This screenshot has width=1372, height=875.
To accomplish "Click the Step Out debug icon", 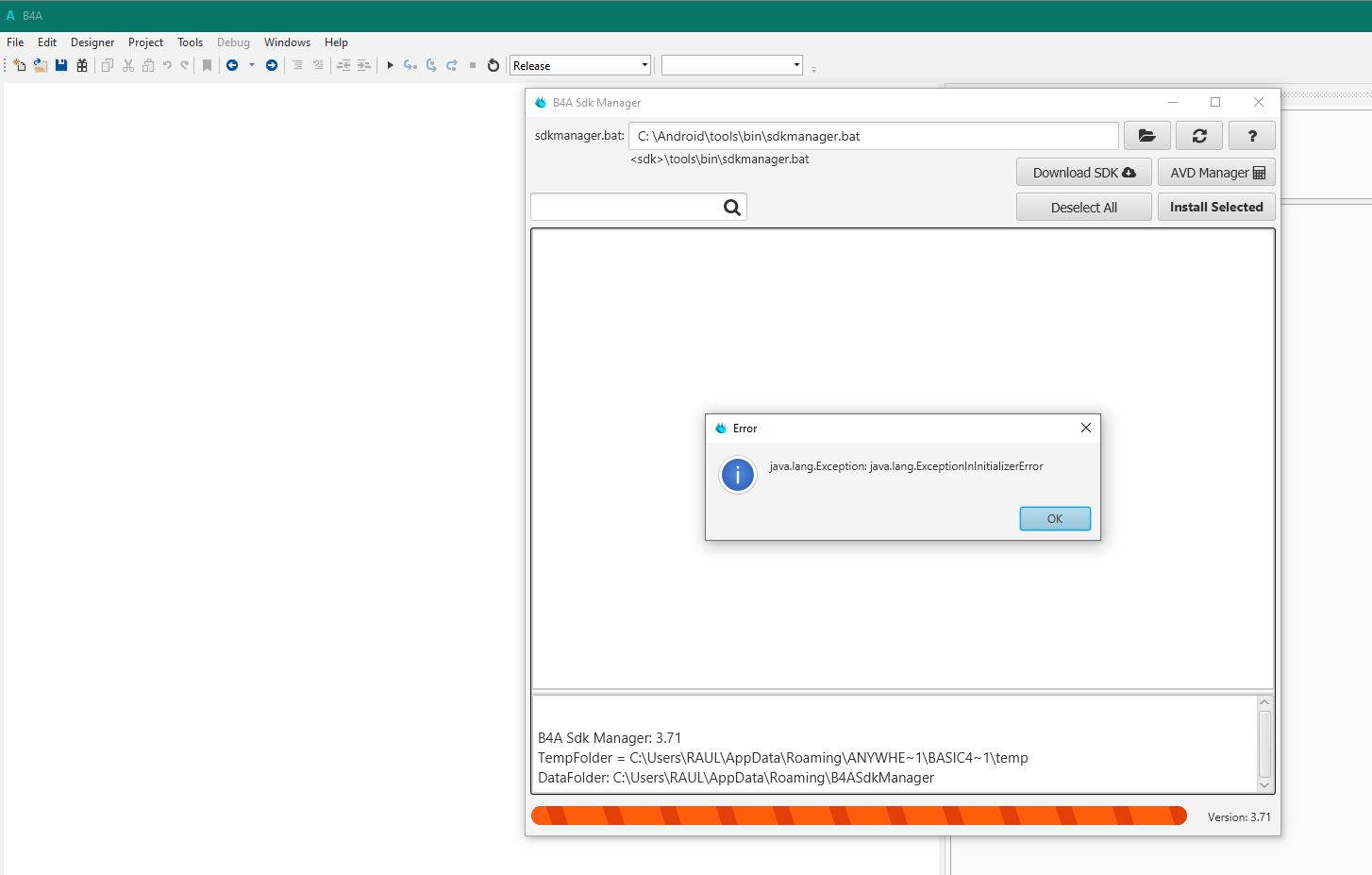I will pos(452,65).
